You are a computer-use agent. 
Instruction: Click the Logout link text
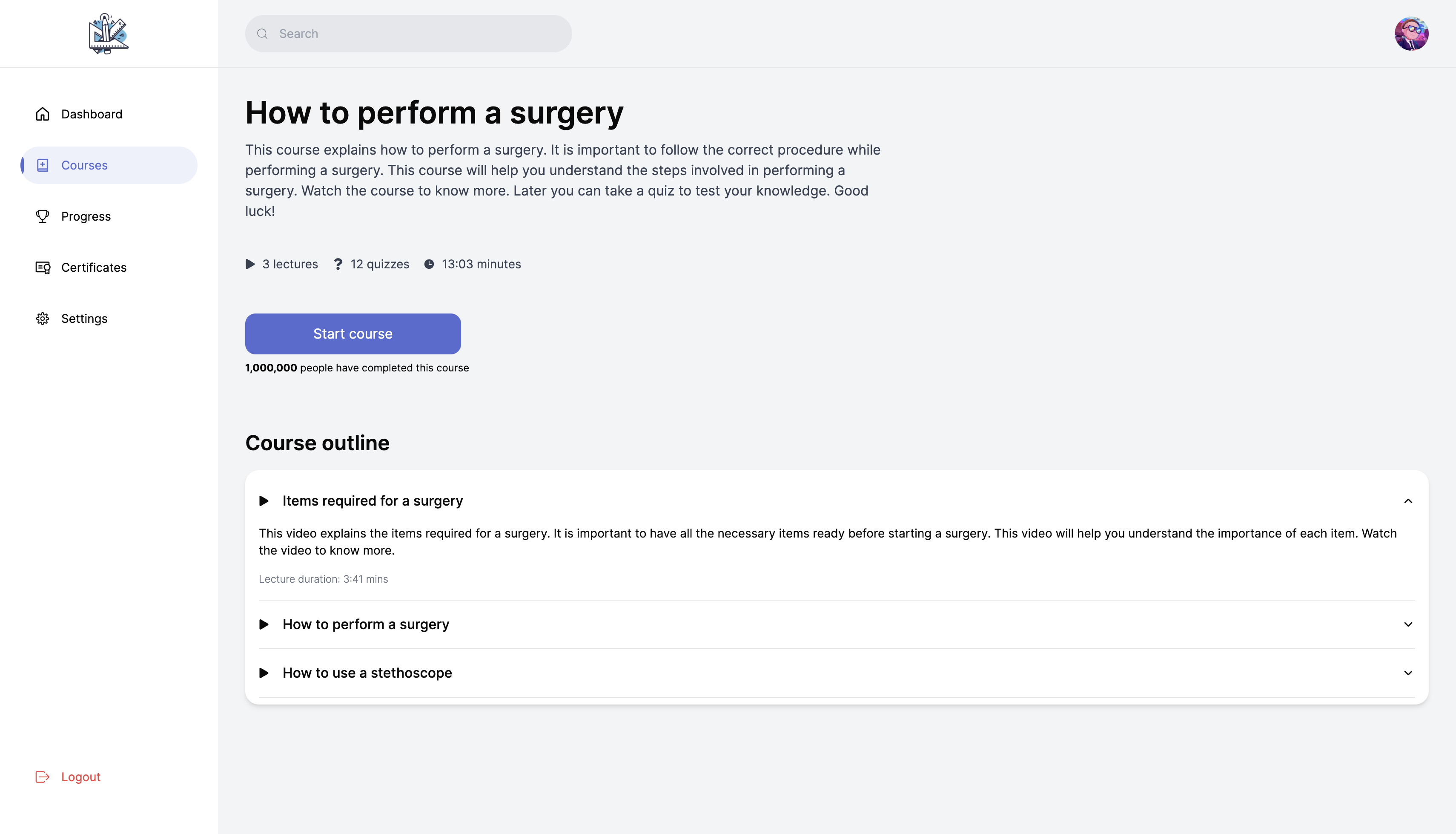coord(81,777)
